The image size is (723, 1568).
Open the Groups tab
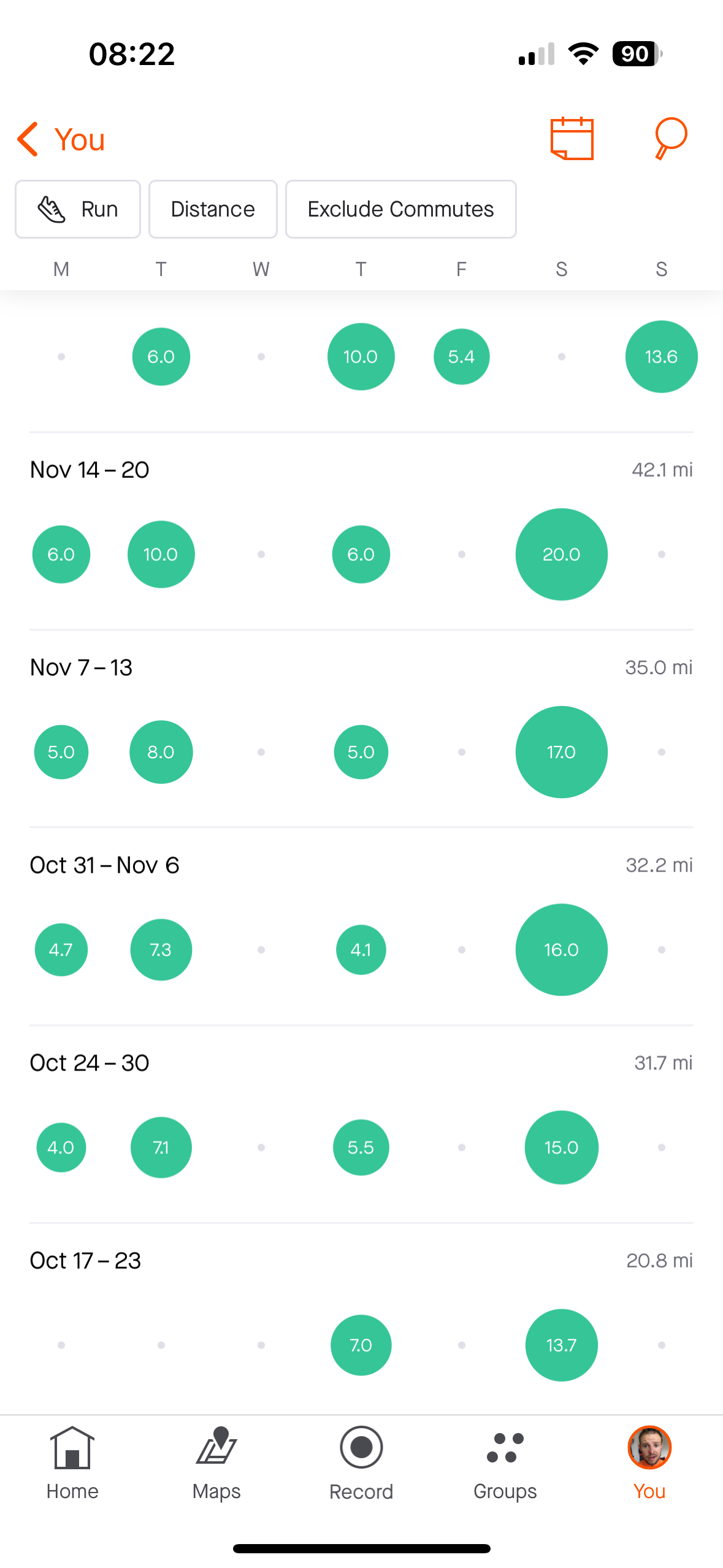coord(505,1462)
